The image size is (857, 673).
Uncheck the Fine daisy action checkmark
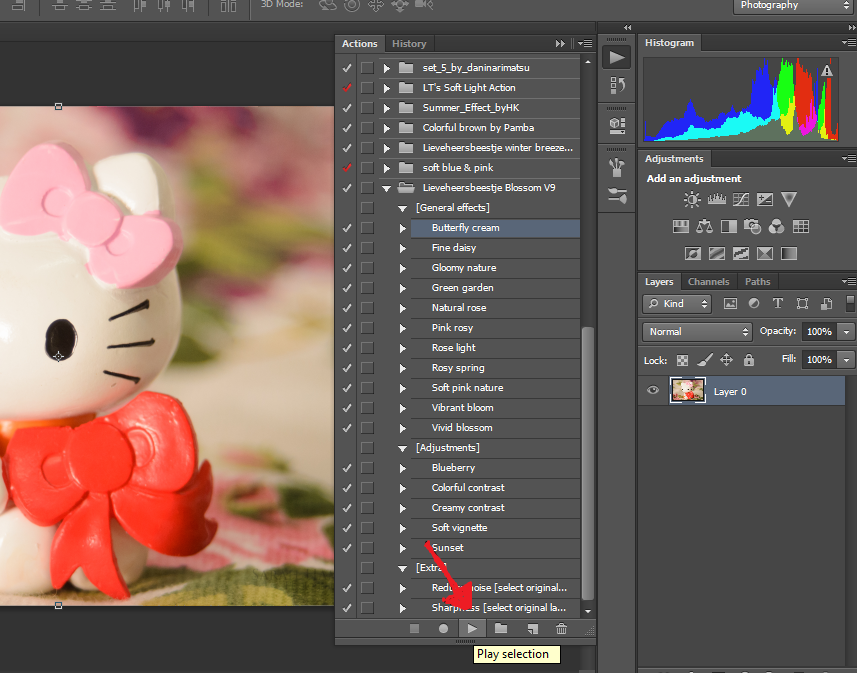pos(347,248)
